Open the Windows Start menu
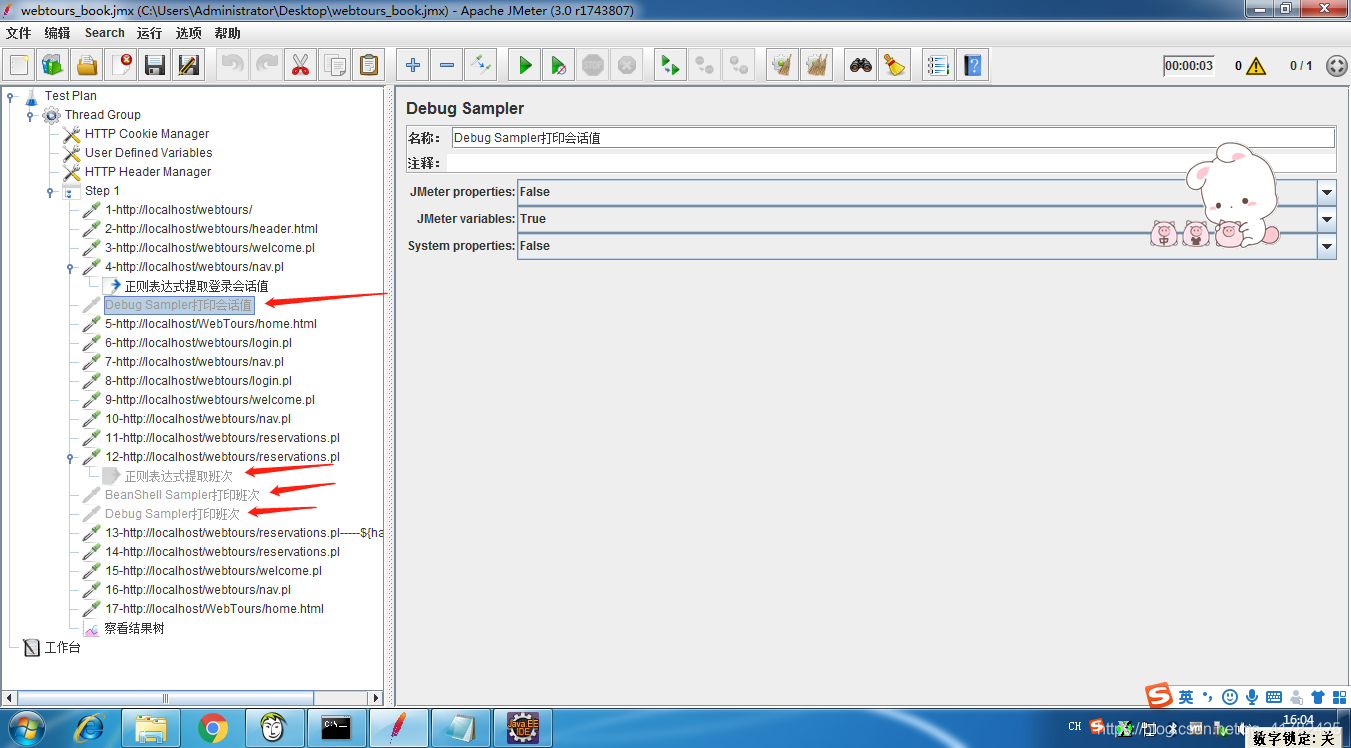 click(x=25, y=728)
